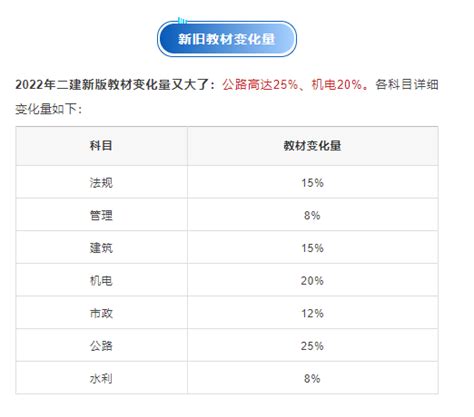Click the 15% value in 建筑 row
Viewport: 474px width, 417px height.
point(312,248)
